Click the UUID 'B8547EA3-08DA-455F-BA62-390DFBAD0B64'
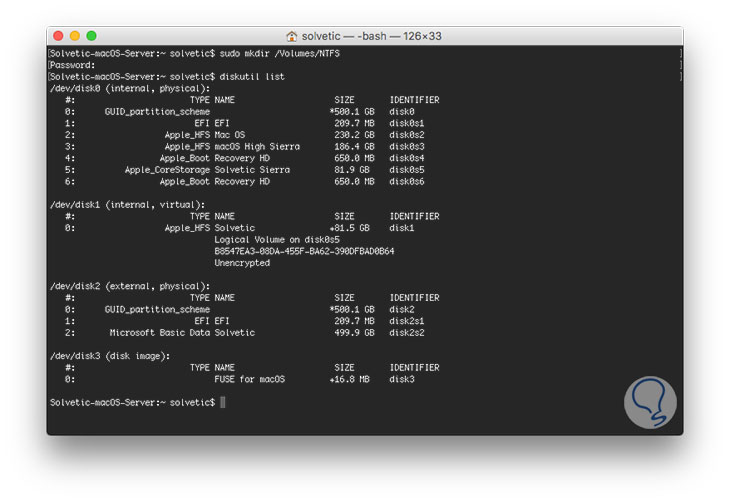Image resolution: width=730 pixels, height=502 pixels. 304,251
